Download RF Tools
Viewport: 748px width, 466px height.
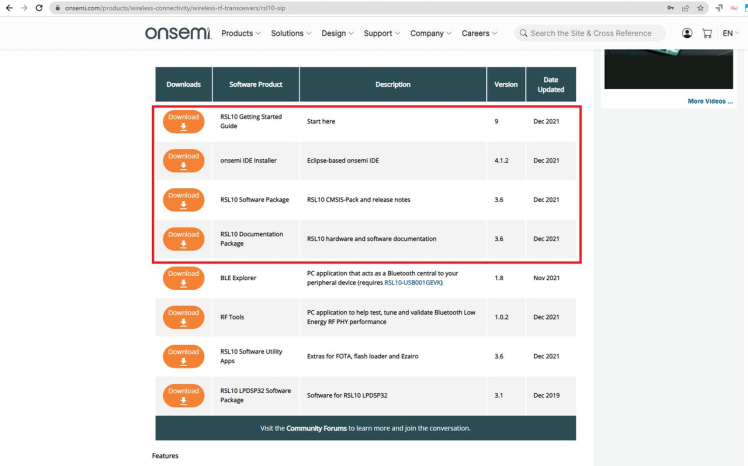pyautogui.click(x=184, y=317)
